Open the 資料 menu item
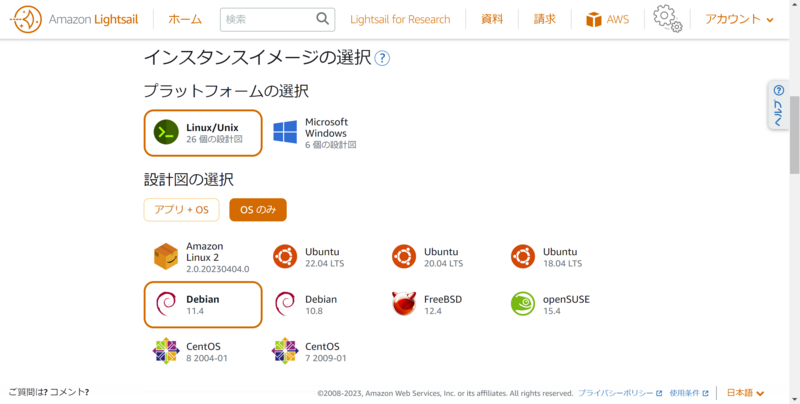 492,19
